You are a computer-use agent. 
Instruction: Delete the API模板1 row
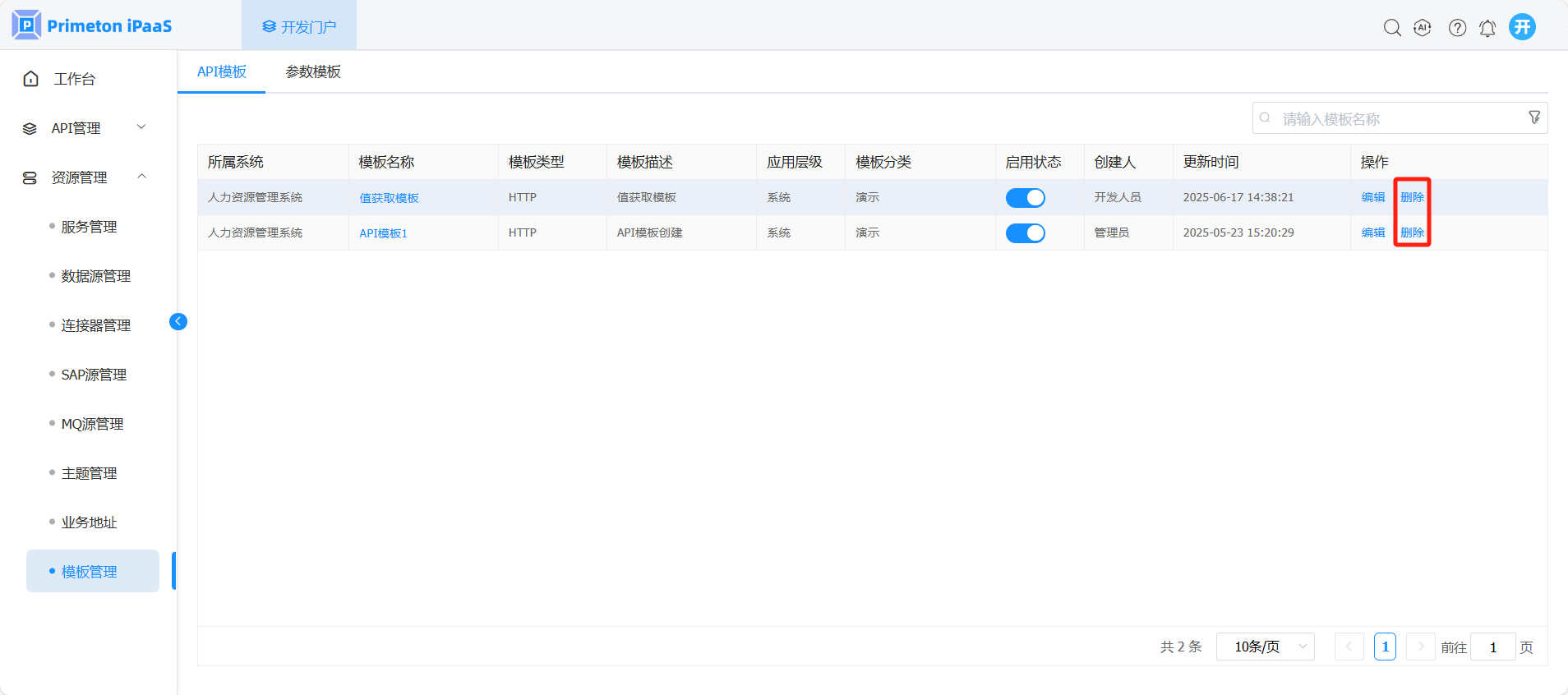pyautogui.click(x=1412, y=232)
